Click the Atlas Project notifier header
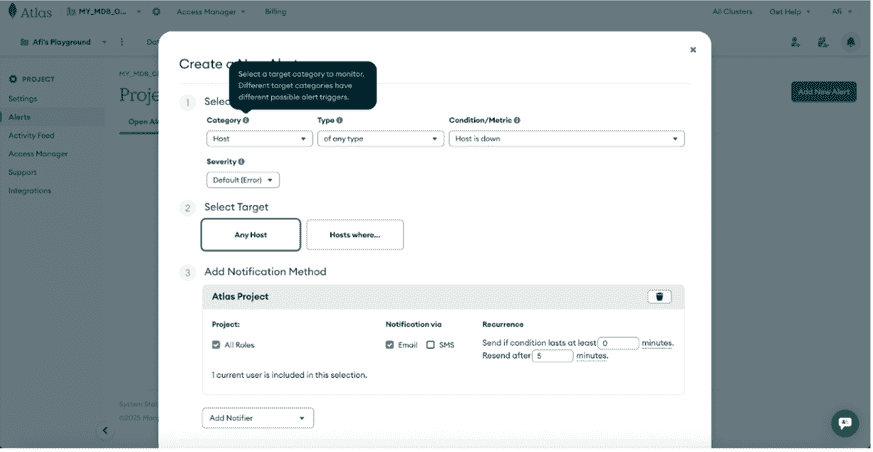Viewport: 873px width, 452px height. pos(443,297)
